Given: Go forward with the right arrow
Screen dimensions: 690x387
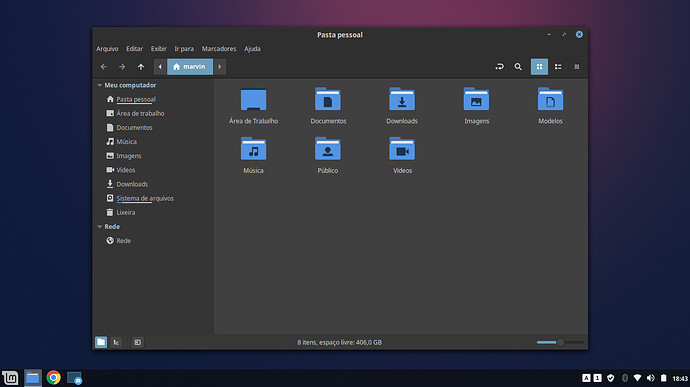Looking at the screenshot, I should tap(122, 67).
